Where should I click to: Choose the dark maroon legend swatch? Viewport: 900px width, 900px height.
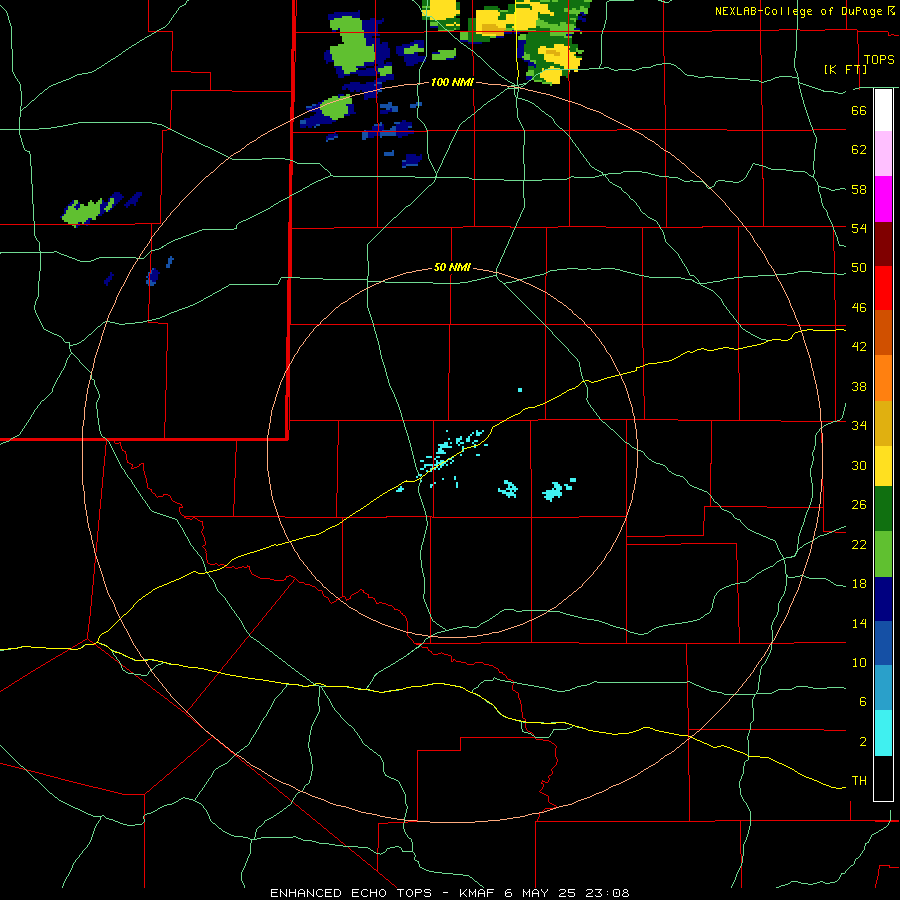pyautogui.click(x=883, y=243)
